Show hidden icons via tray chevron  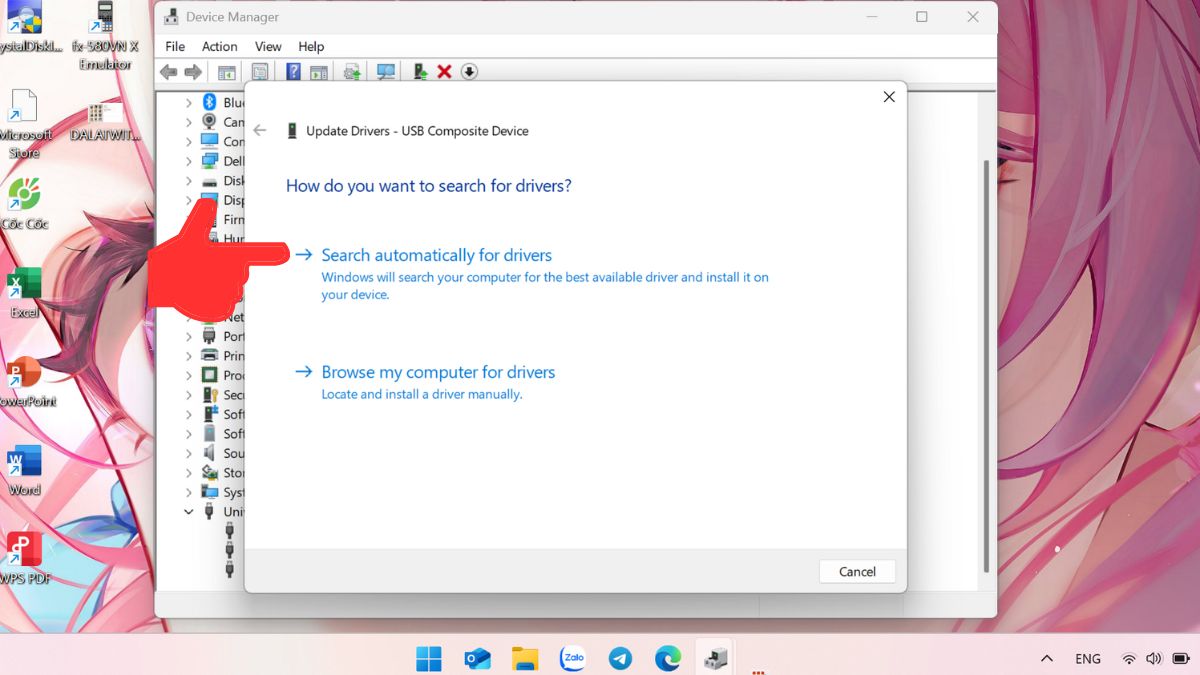tap(1046, 659)
